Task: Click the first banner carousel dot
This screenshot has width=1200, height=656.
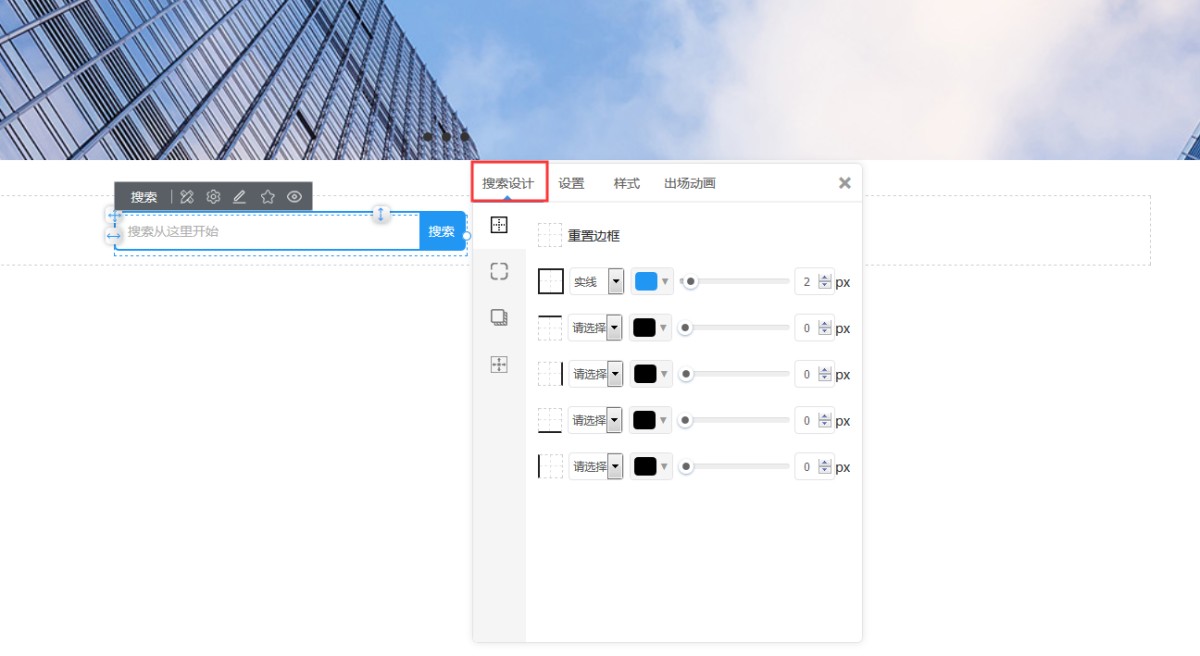Action: tap(428, 136)
